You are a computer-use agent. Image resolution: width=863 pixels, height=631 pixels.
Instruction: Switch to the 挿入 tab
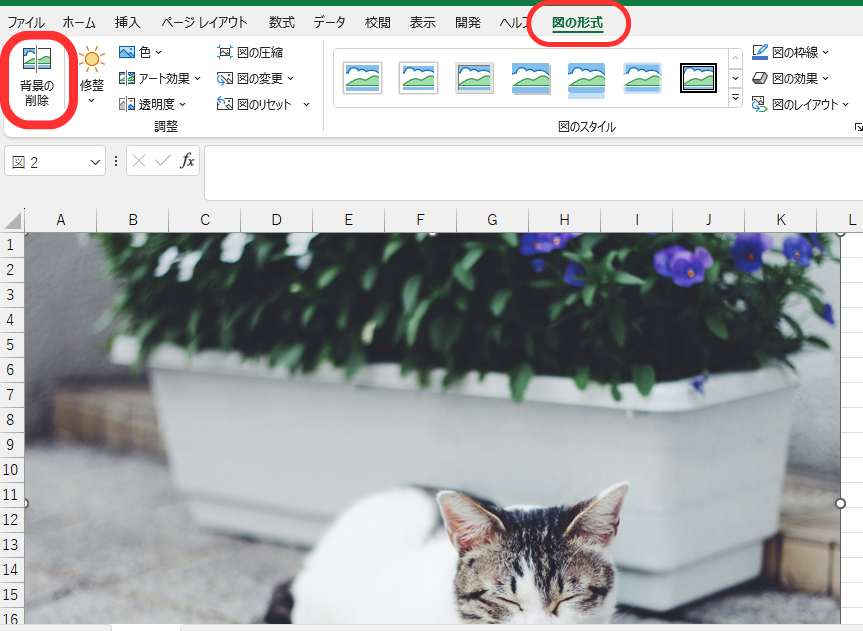coord(128,23)
